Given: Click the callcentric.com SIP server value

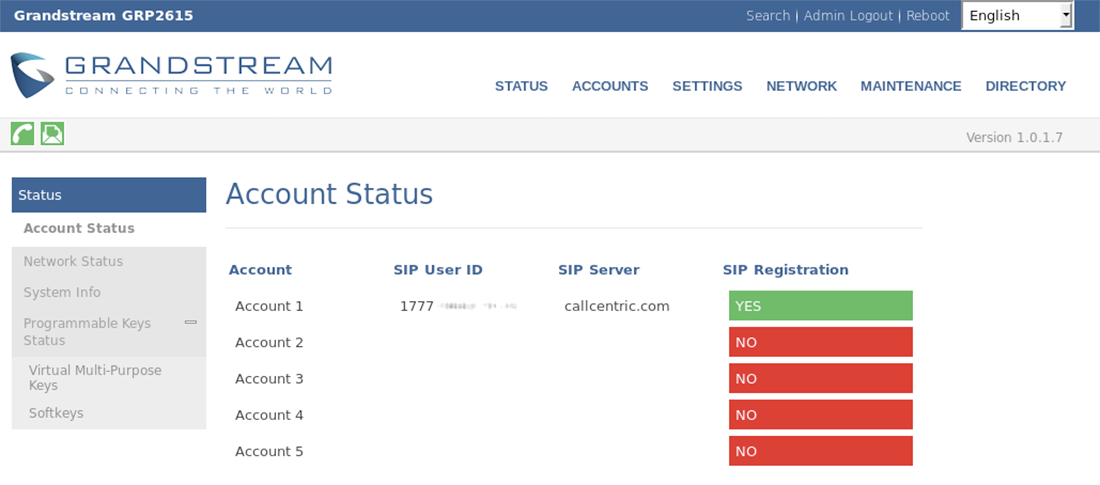Looking at the screenshot, I should [x=617, y=306].
